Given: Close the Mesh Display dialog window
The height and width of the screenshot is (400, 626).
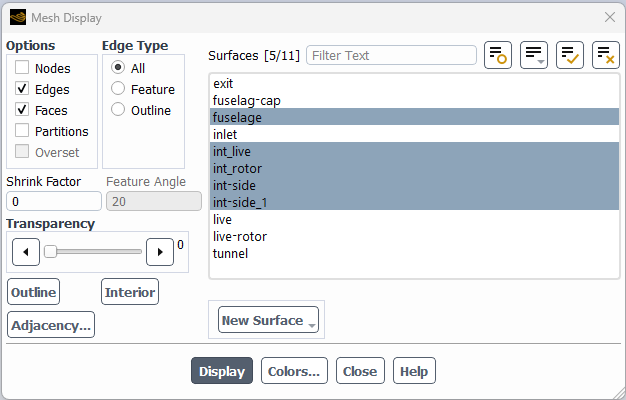Looking at the screenshot, I should click(609, 17).
